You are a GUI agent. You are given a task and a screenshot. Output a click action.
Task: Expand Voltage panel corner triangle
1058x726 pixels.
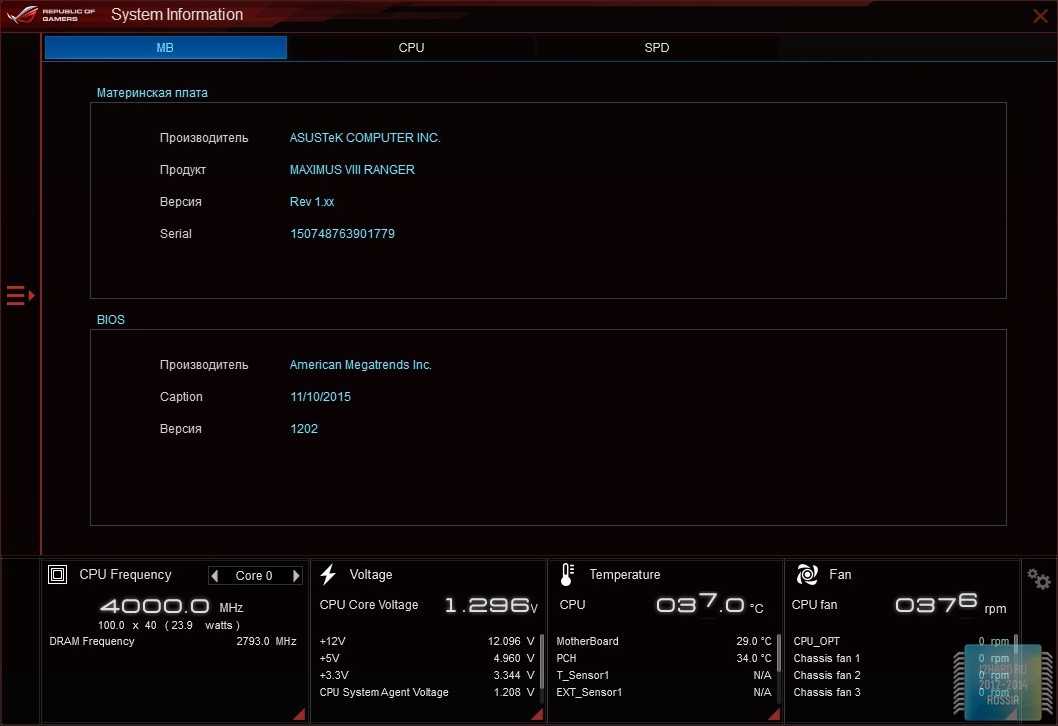point(537,714)
